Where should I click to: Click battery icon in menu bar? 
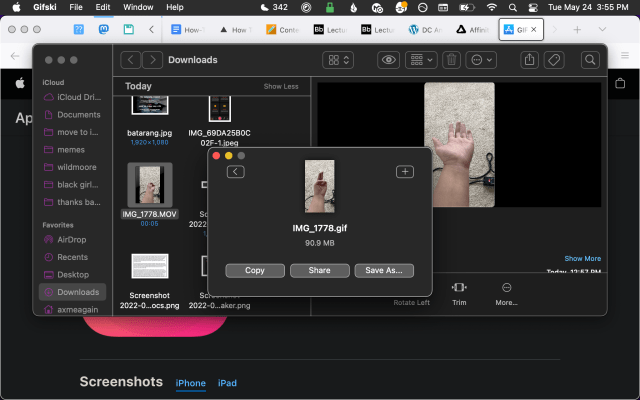467,7
